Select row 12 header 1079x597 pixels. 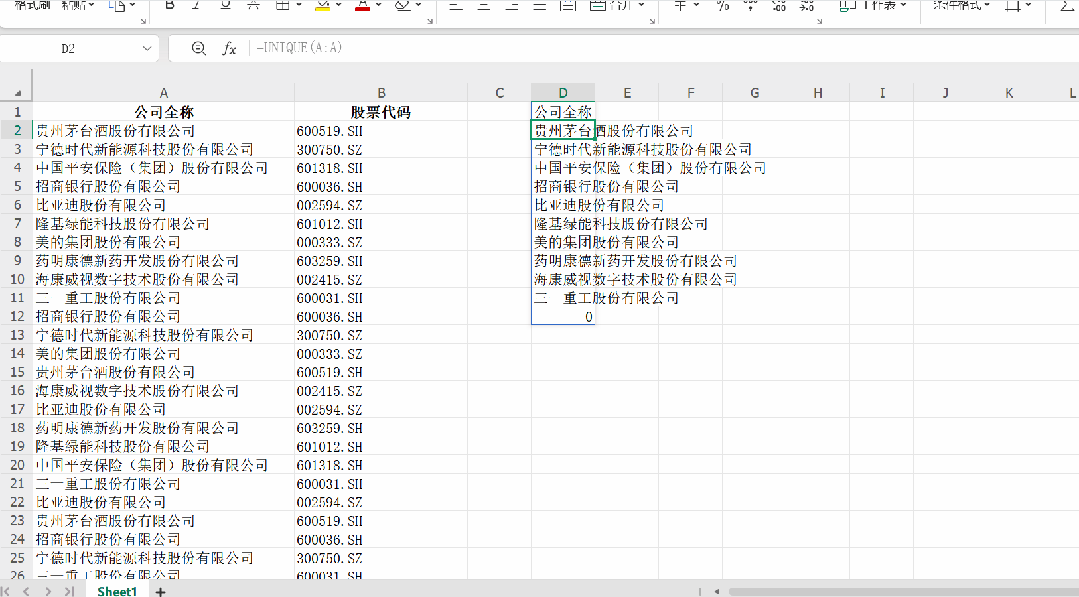tap(17, 316)
